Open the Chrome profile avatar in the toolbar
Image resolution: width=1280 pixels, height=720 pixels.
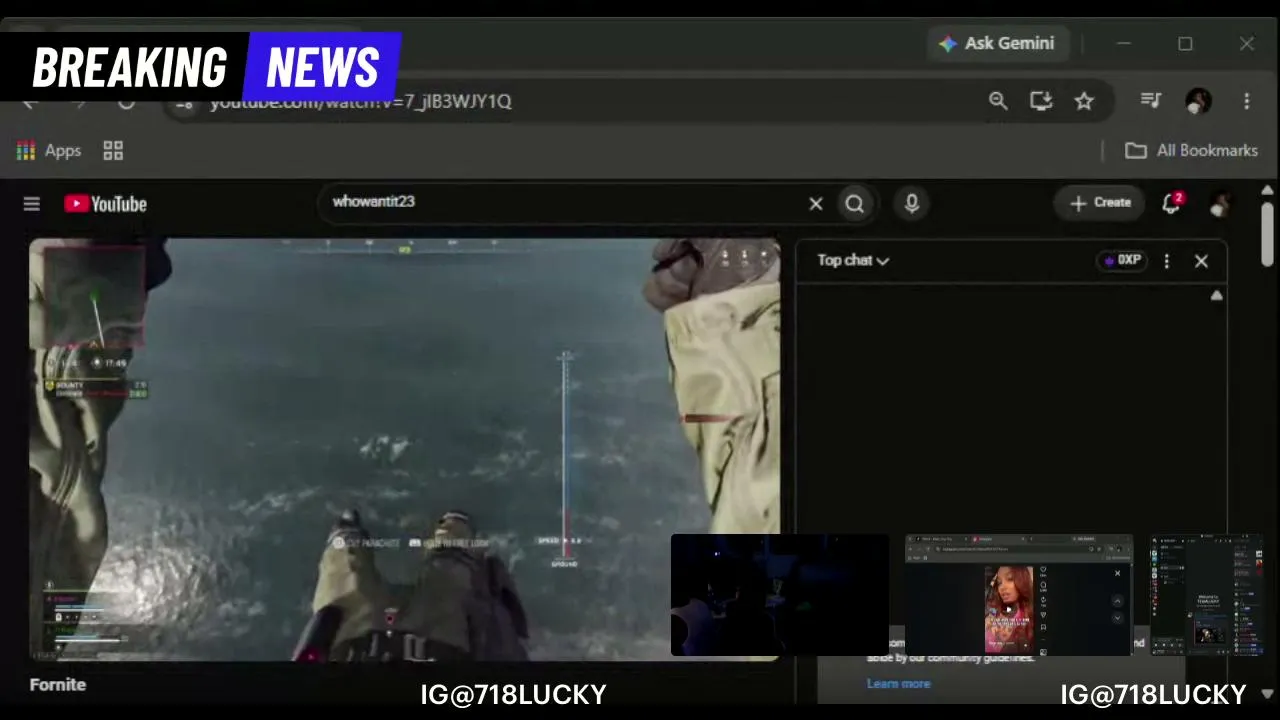point(1198,100)
